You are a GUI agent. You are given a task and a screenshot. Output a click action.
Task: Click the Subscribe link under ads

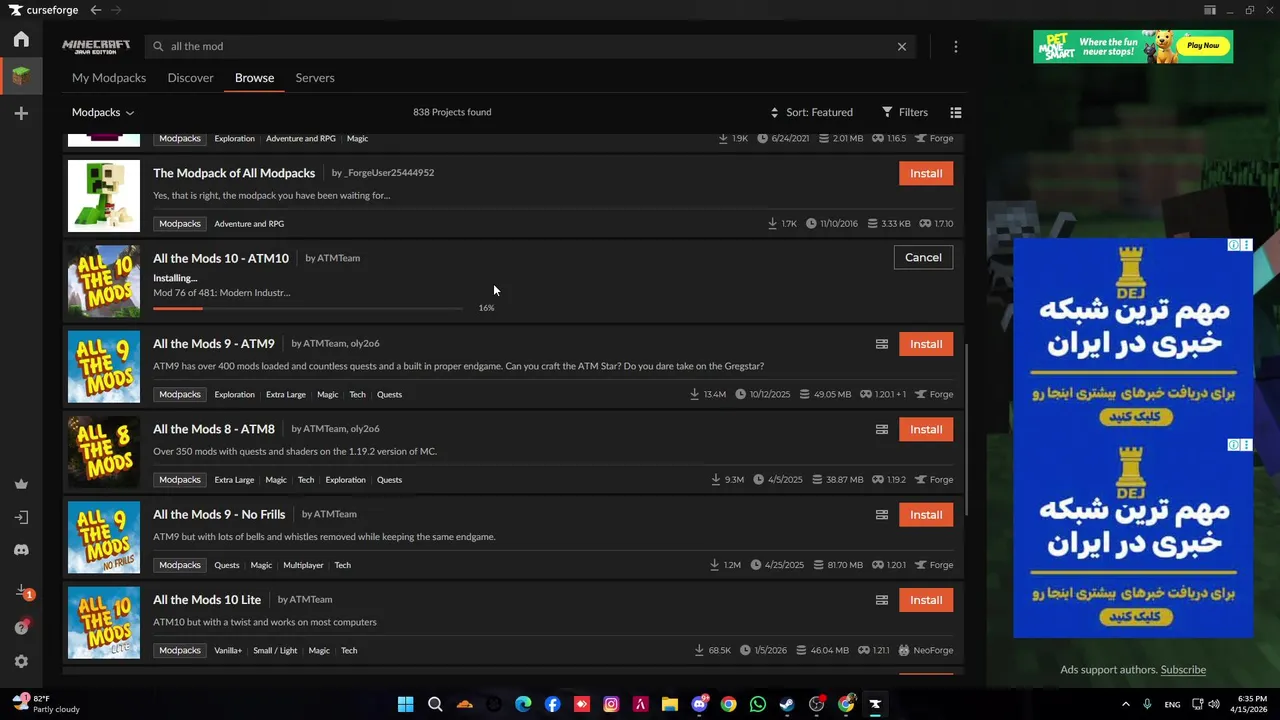click(x=1183, y=670)
